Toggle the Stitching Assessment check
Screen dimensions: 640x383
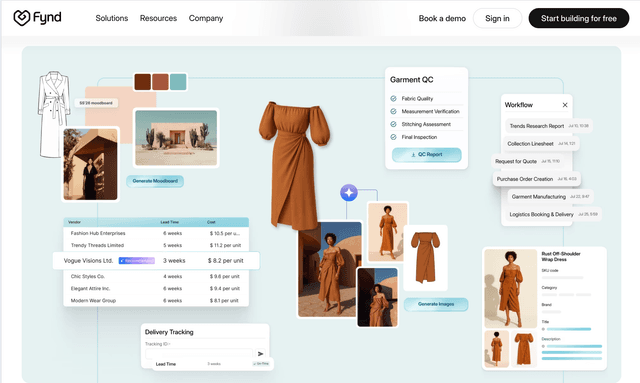coord(393,124)
